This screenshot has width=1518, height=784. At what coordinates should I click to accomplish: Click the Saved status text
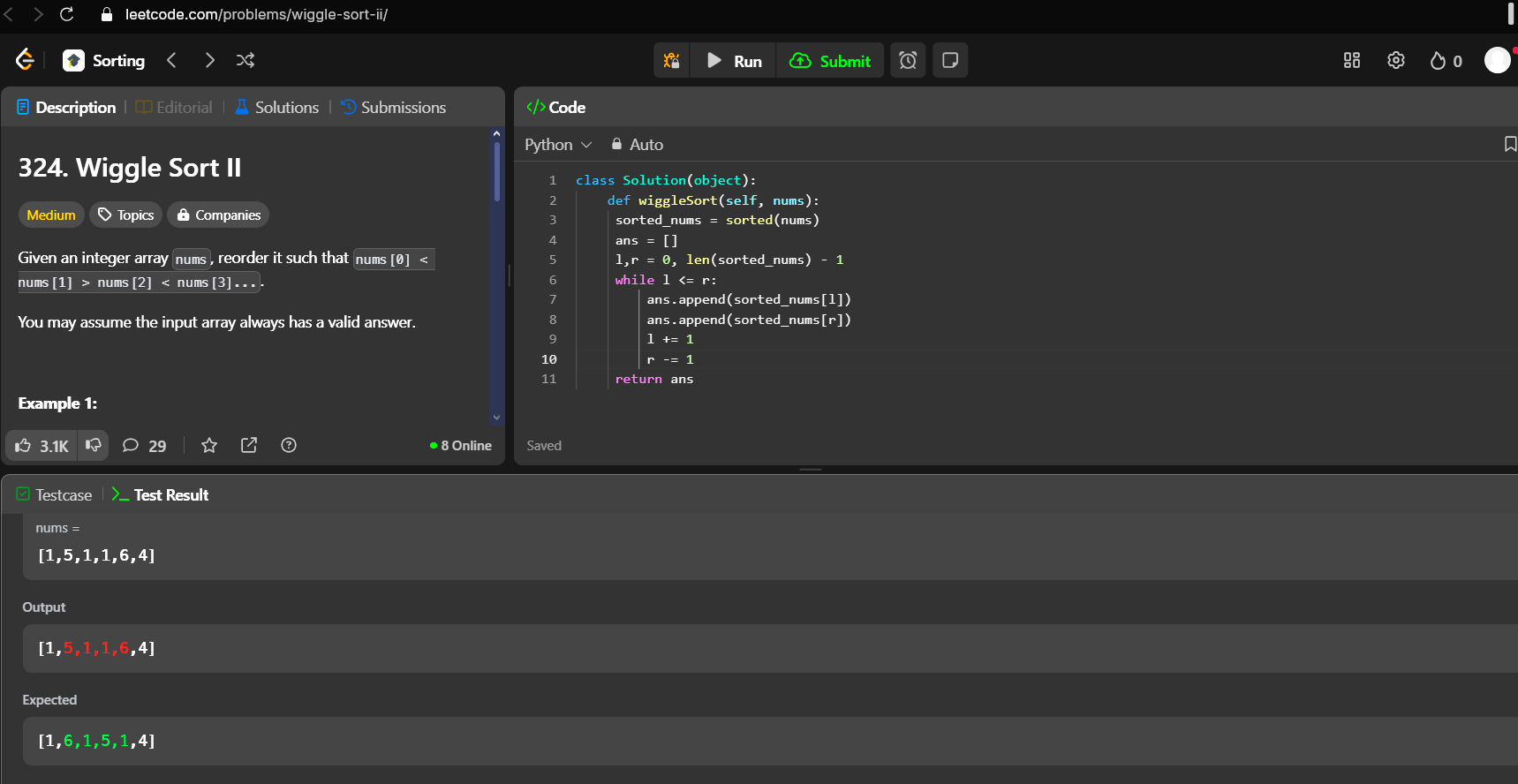pos(544,446)
